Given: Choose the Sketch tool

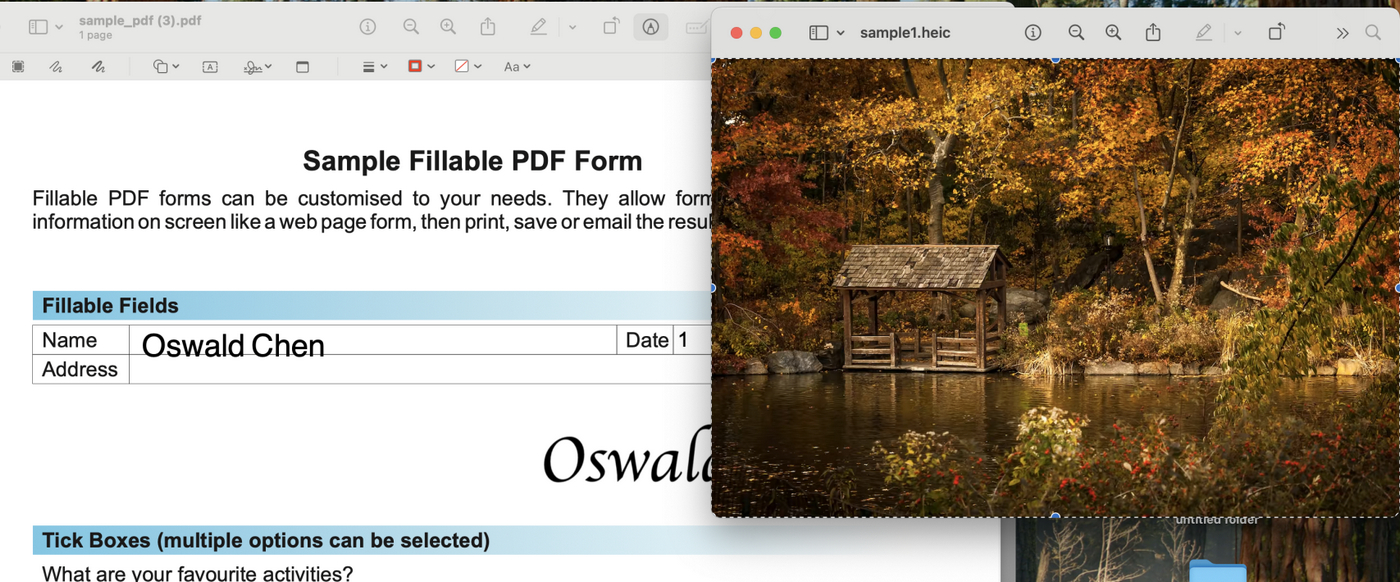Looking at the screenshot, I should (x=56, y=67).
